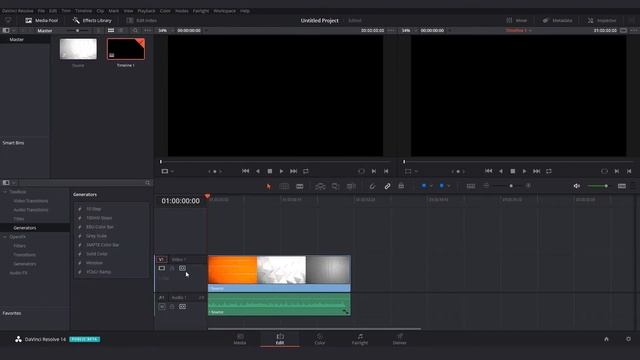The width and height of the screenshot is (640, 360).
Task: Open project settings gear icon
Action: coord(628,339)
